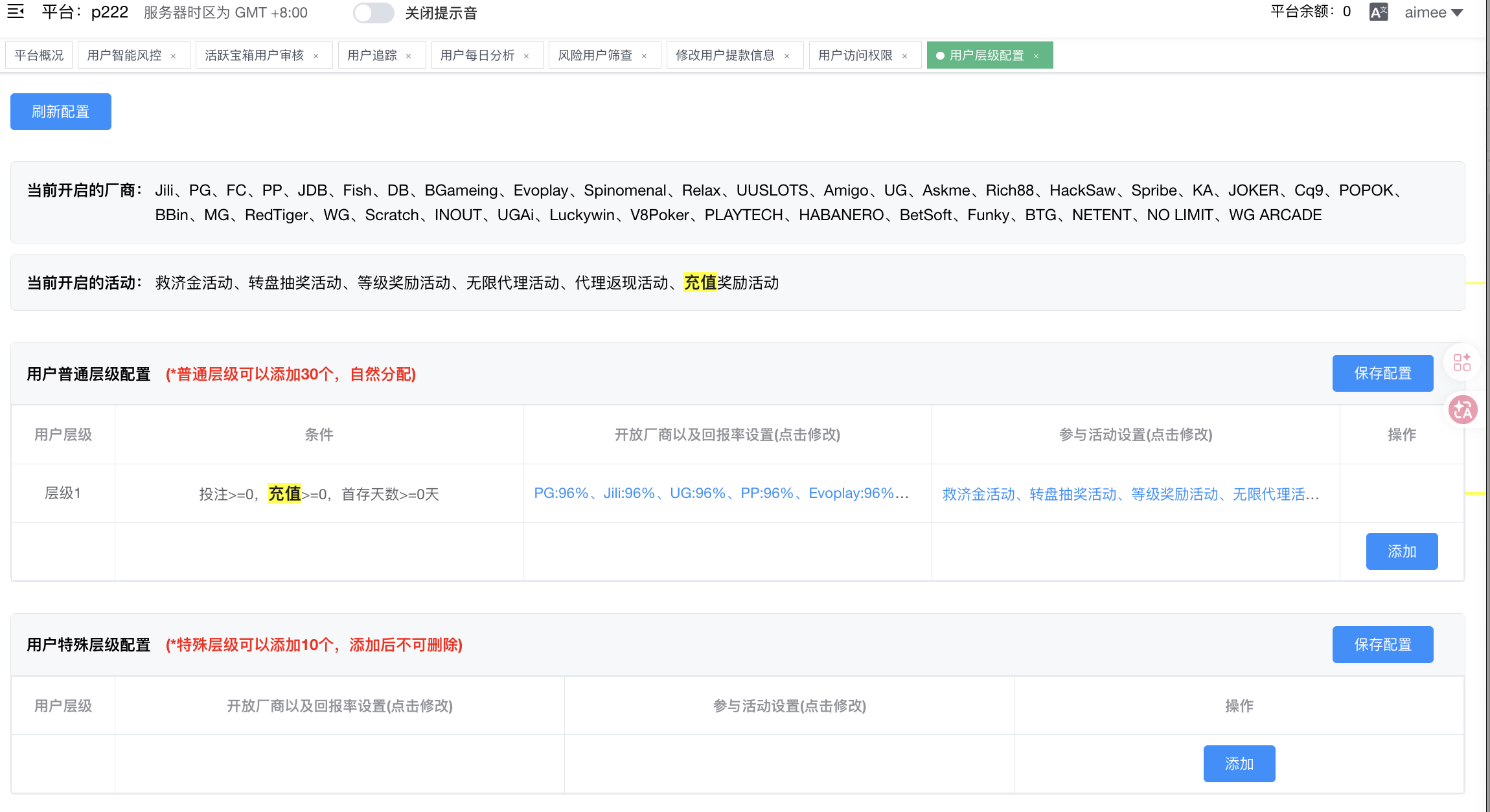Viewport: 1490px width, 812px height.
Task: Click the 层级1 cell
Action: 63,493
